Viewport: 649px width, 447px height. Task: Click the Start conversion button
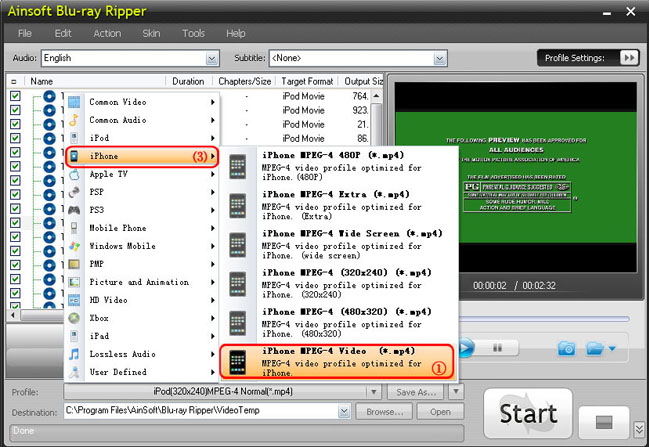tap(527, 413)
